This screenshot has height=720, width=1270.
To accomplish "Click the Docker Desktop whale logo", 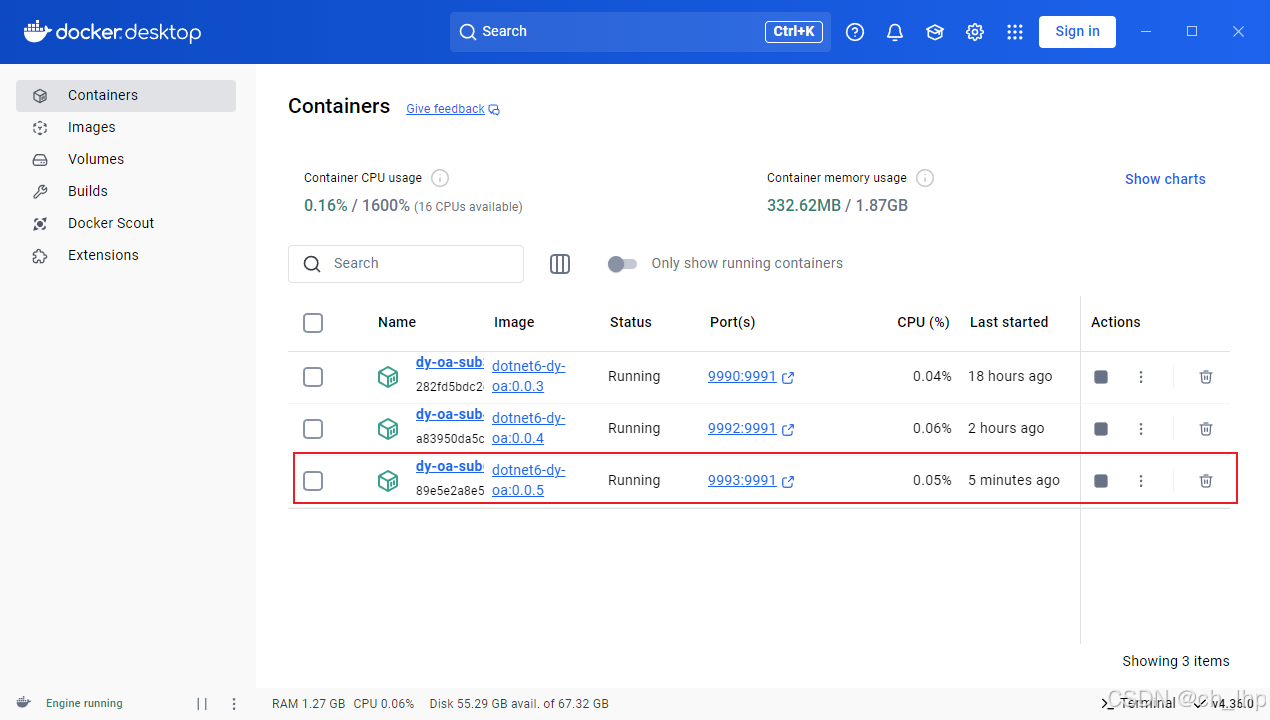I will [x=36, y=31].
